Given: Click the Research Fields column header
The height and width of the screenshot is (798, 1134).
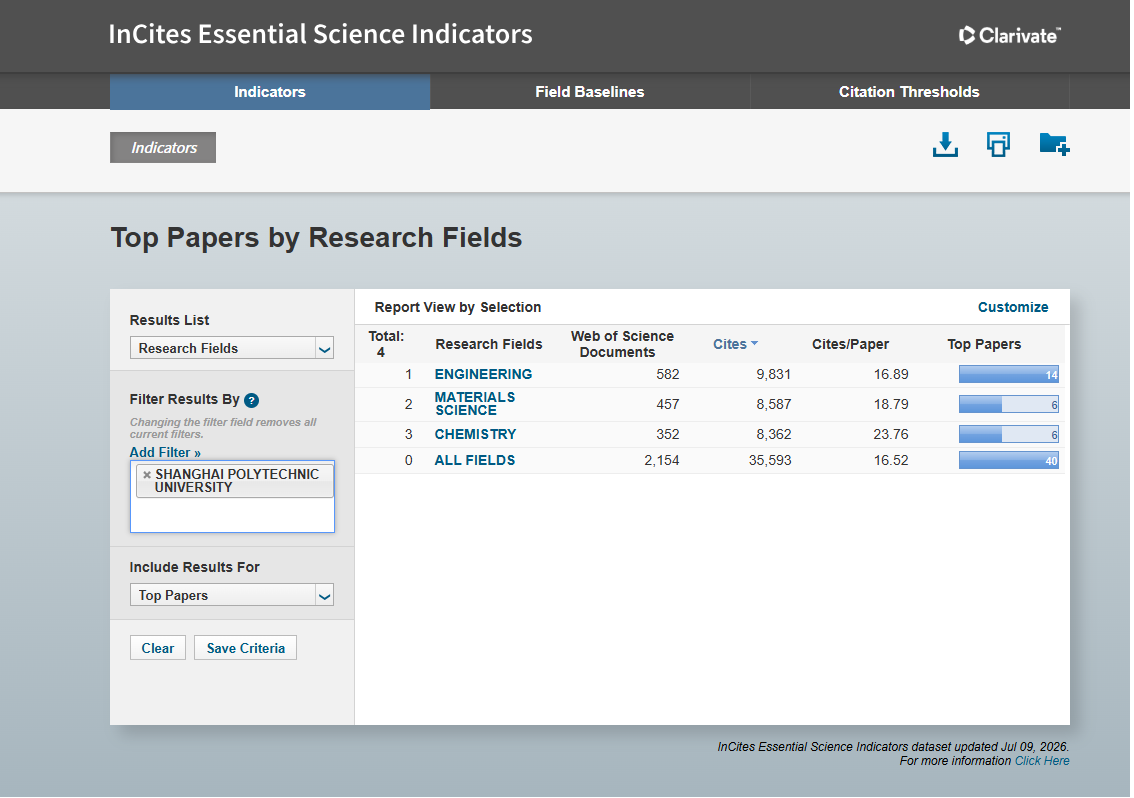Looking at the screenshot, I should click(x=489, y=344).
